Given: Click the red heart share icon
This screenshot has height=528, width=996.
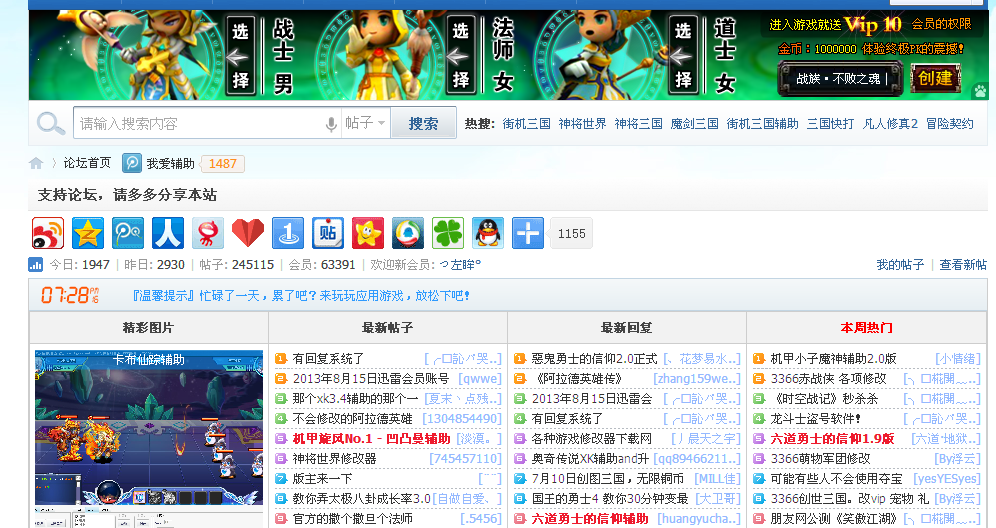Looking at the screenshot, I should click(x=248, y=233).
